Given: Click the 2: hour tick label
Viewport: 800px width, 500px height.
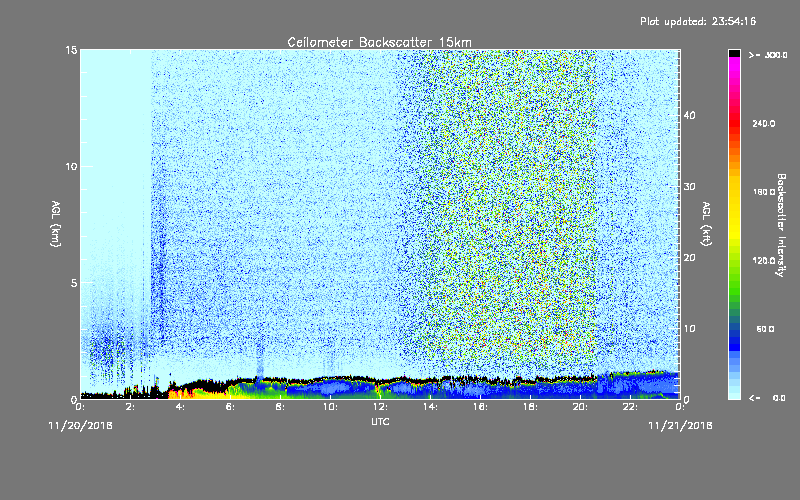Looking at the screenshot, I should click(130, 407).
